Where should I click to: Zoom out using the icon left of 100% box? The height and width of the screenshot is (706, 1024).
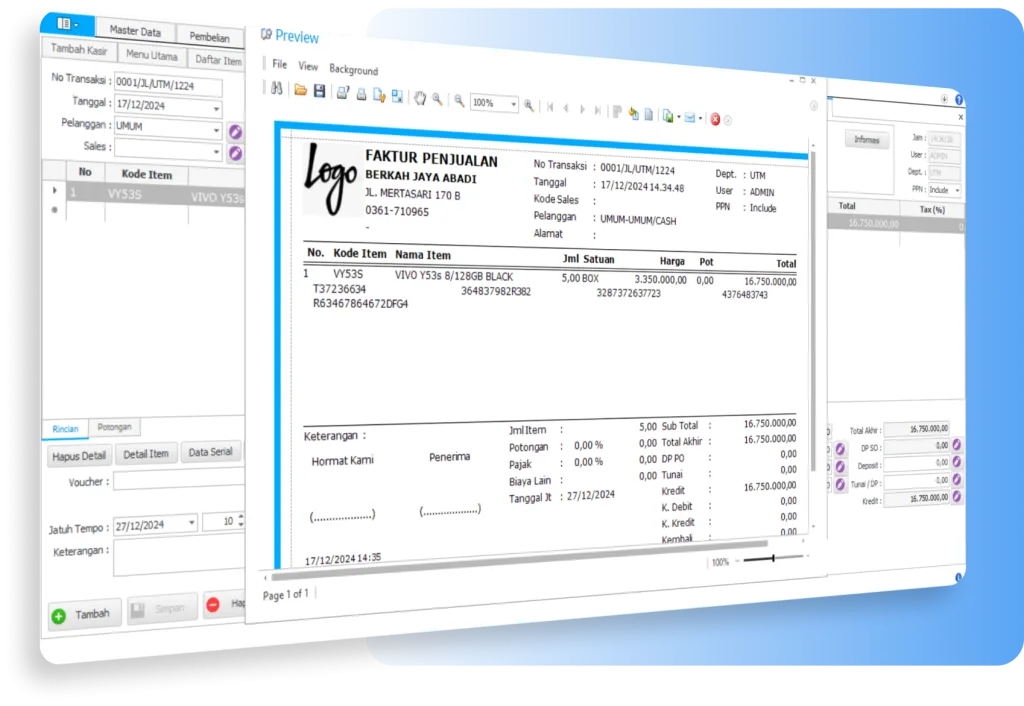[459, 101]
